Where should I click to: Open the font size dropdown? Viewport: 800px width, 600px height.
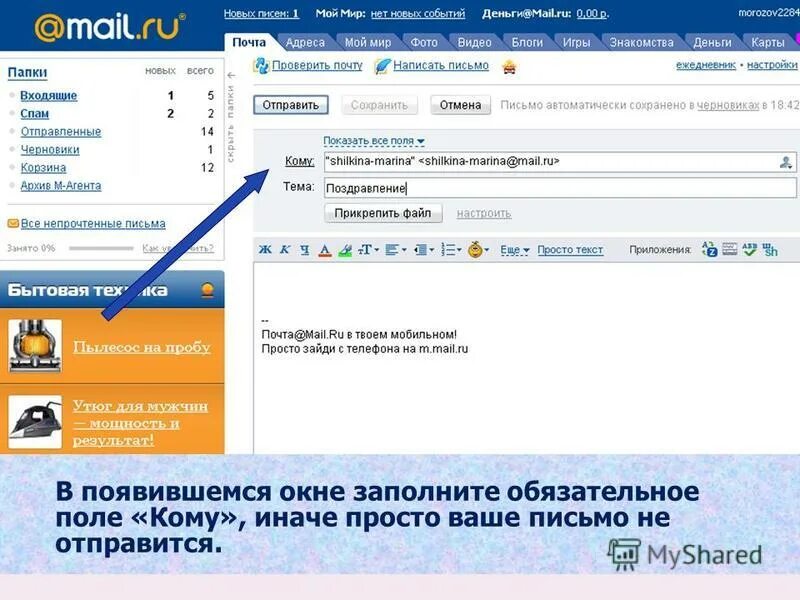point(368,249)
